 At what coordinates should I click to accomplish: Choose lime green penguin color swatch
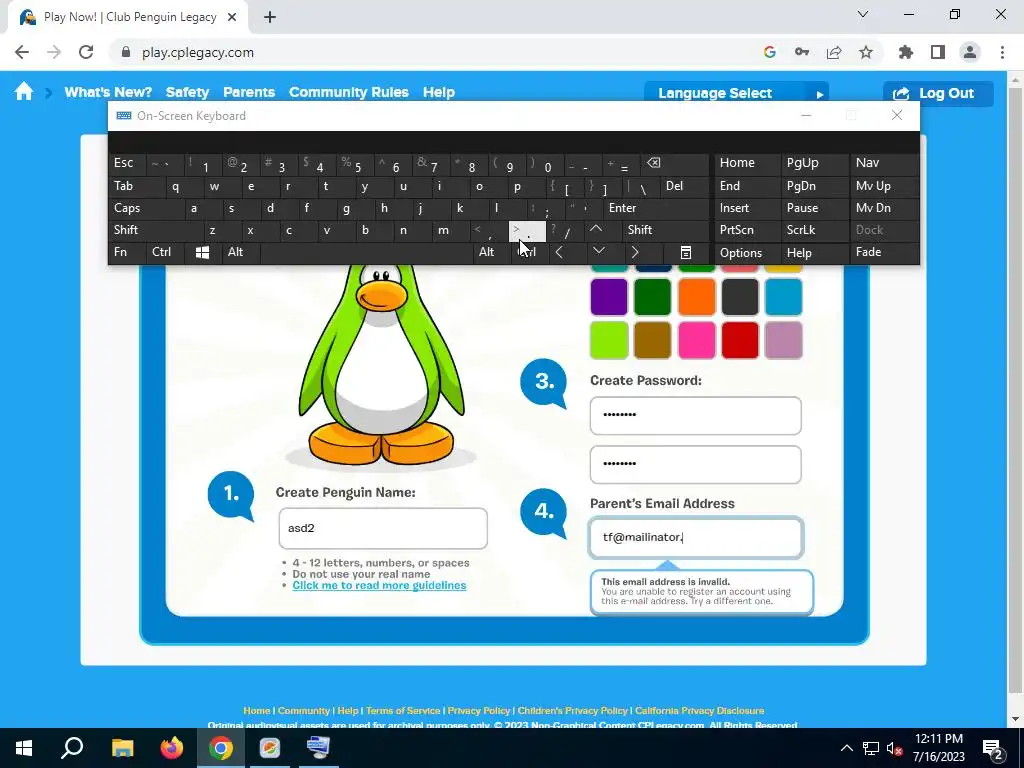click(x=609, y=340)
